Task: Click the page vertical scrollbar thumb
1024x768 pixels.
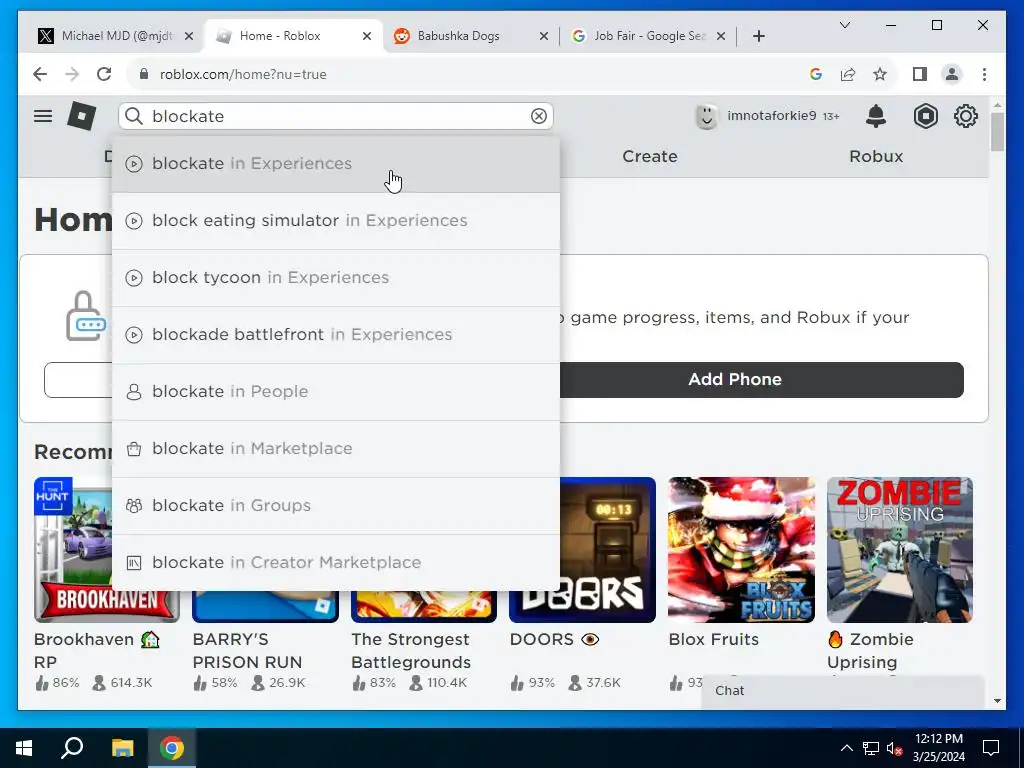Action: pyautogui.click(x=997, y=132)
